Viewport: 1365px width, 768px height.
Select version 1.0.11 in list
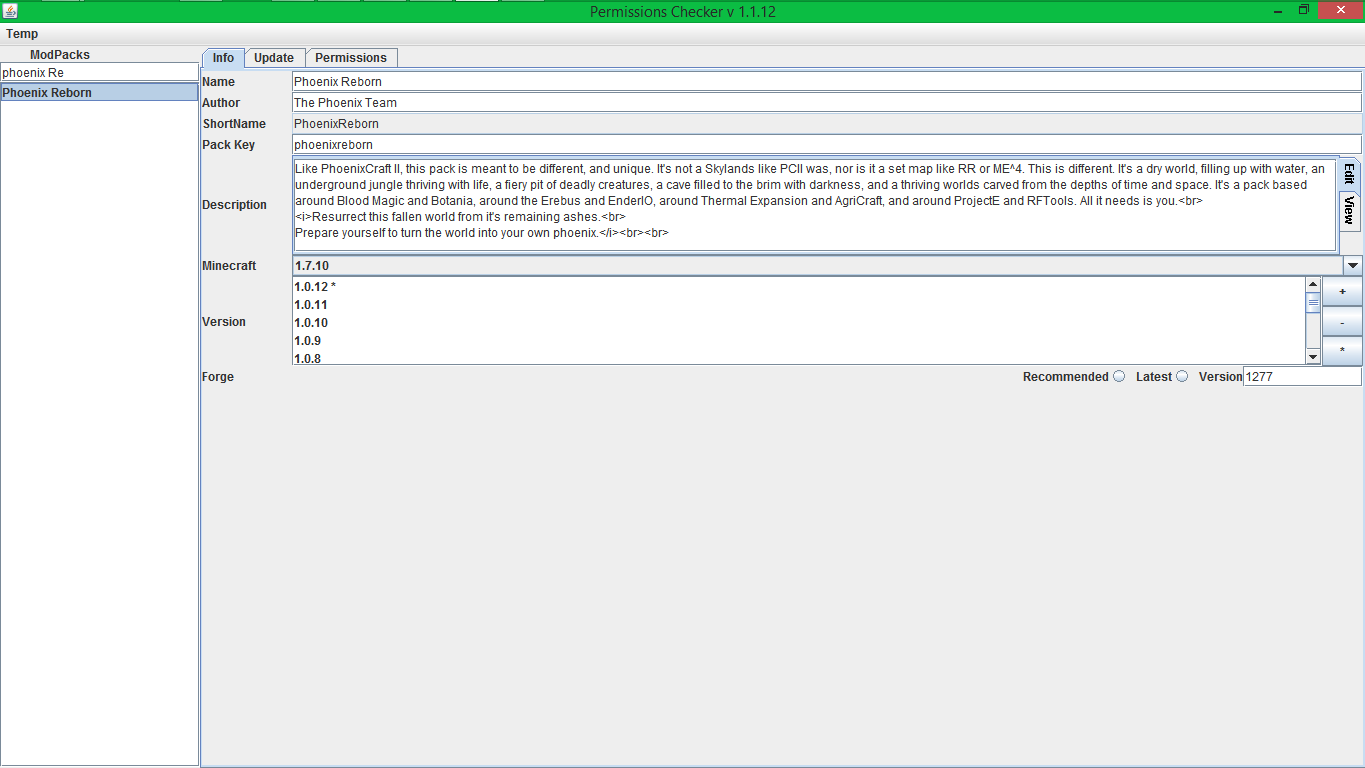point(798,304)
